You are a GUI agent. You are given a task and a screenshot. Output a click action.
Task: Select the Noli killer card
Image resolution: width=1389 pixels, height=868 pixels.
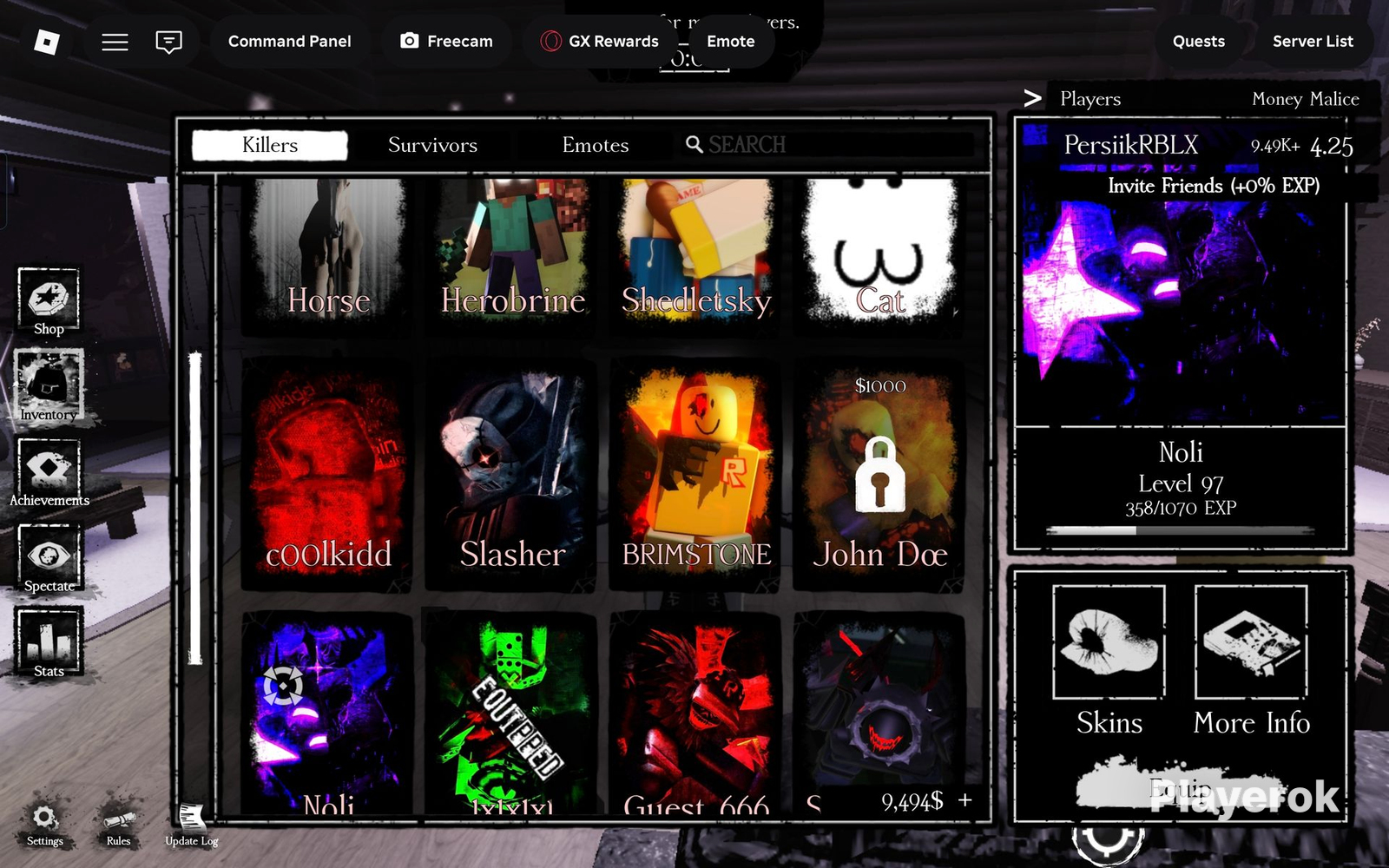point(328,713)
